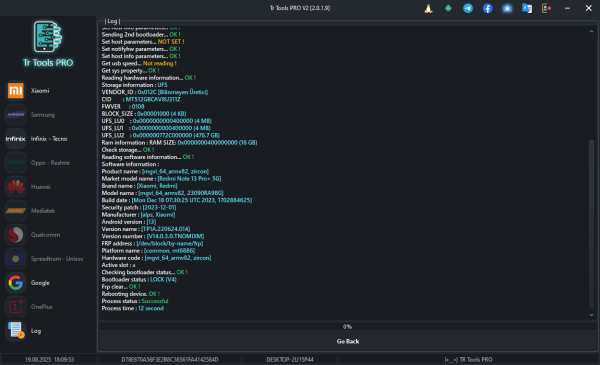600x365 pixels.
Task: Click the Xiaomi sidebar label
Action: (40, 91)
